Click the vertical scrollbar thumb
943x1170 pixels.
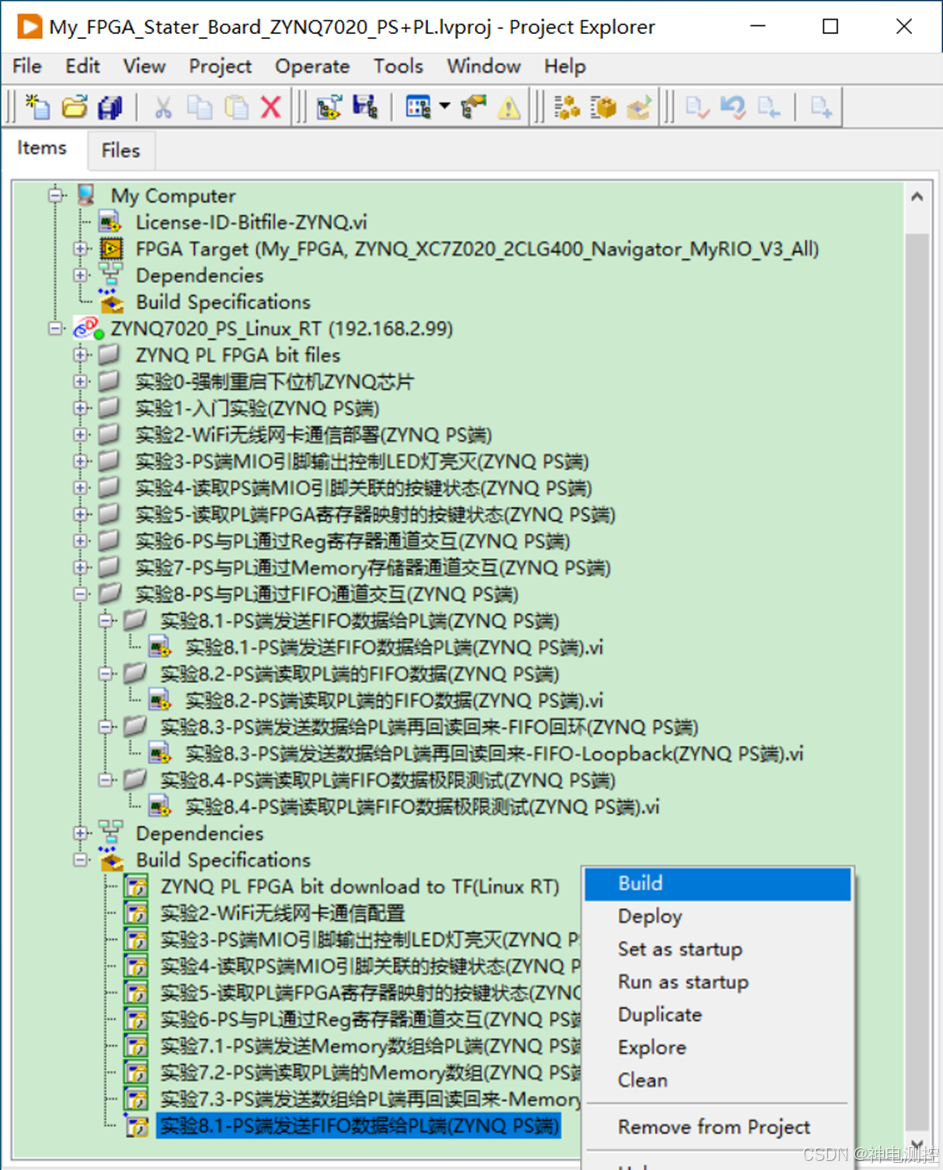[917, 683]
